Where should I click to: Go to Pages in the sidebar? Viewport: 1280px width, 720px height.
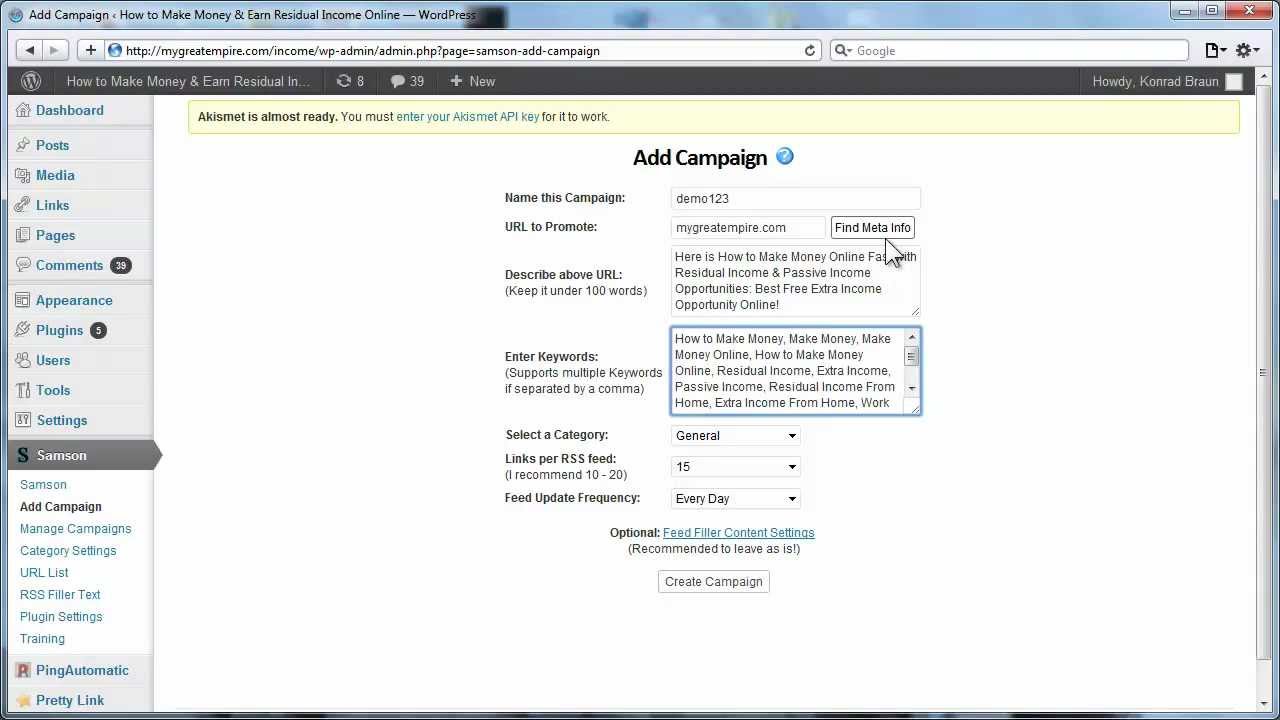pos(55,235)
